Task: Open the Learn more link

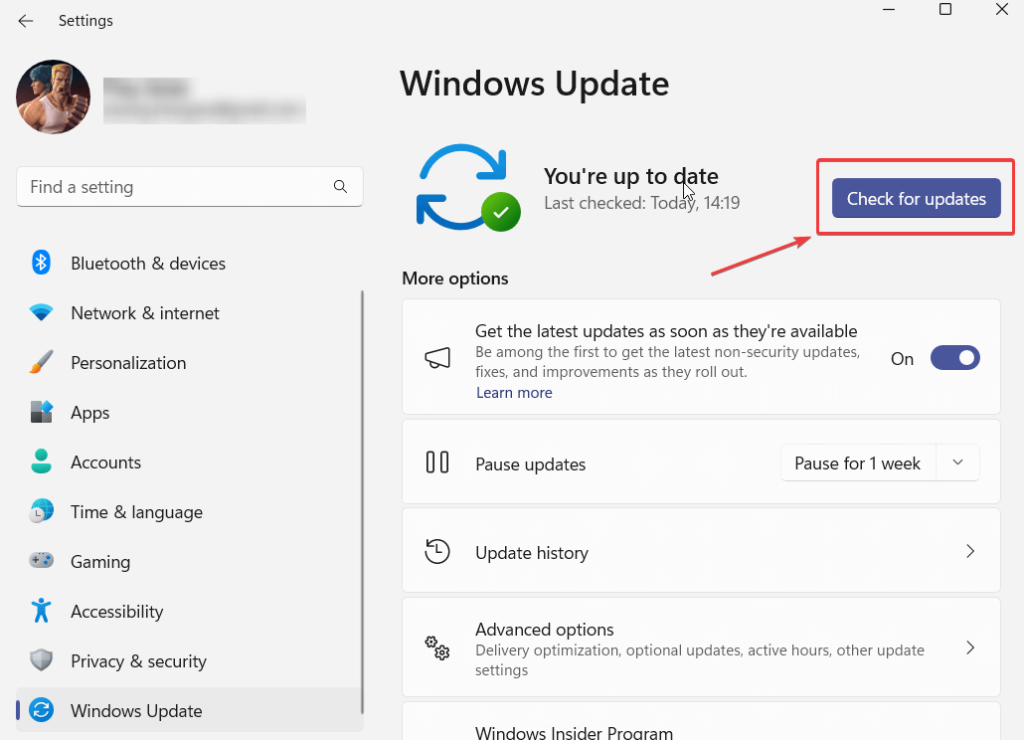Action: pyautogui.click(x=514, y=393)
